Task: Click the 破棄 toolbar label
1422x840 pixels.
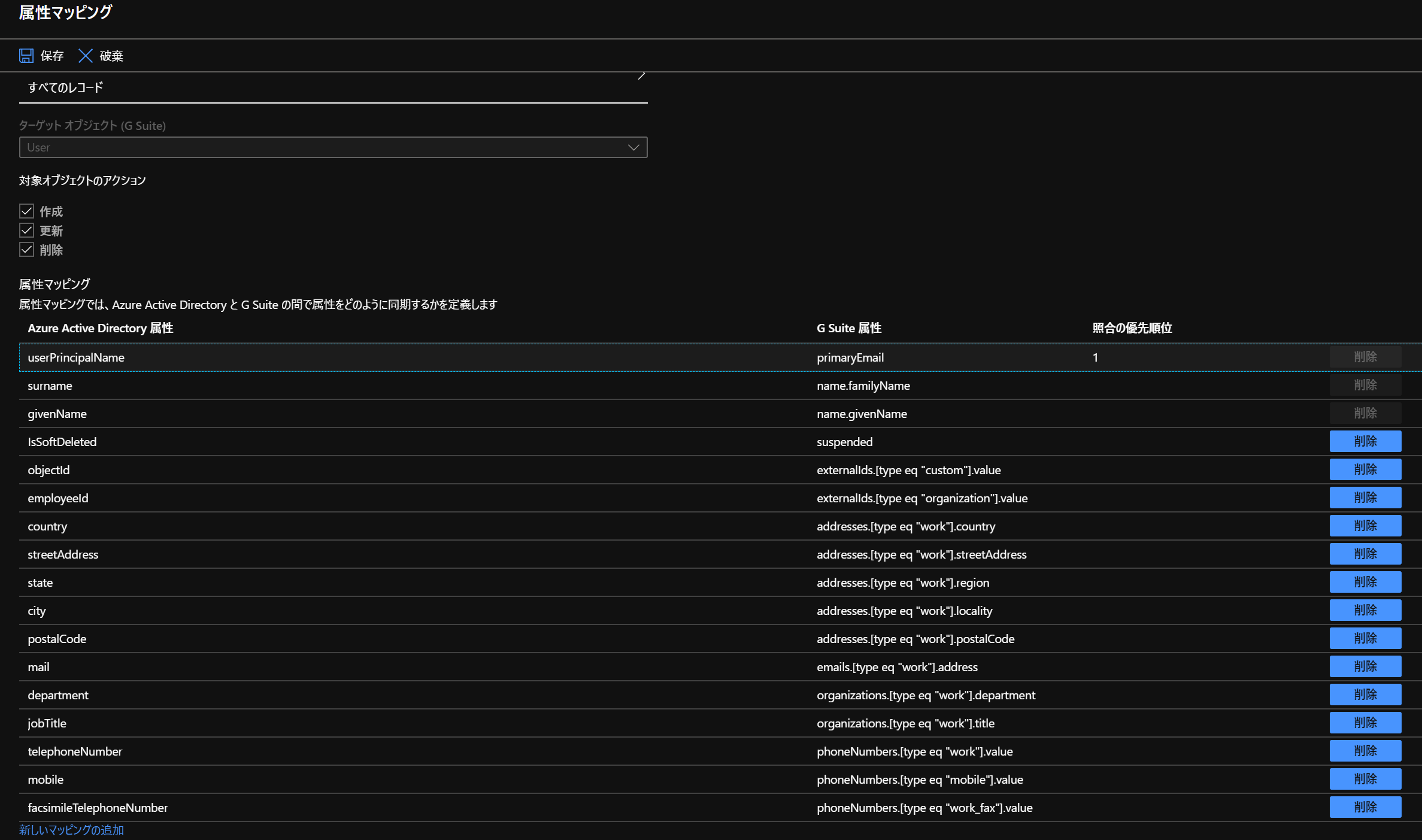Action: point(111,56)
